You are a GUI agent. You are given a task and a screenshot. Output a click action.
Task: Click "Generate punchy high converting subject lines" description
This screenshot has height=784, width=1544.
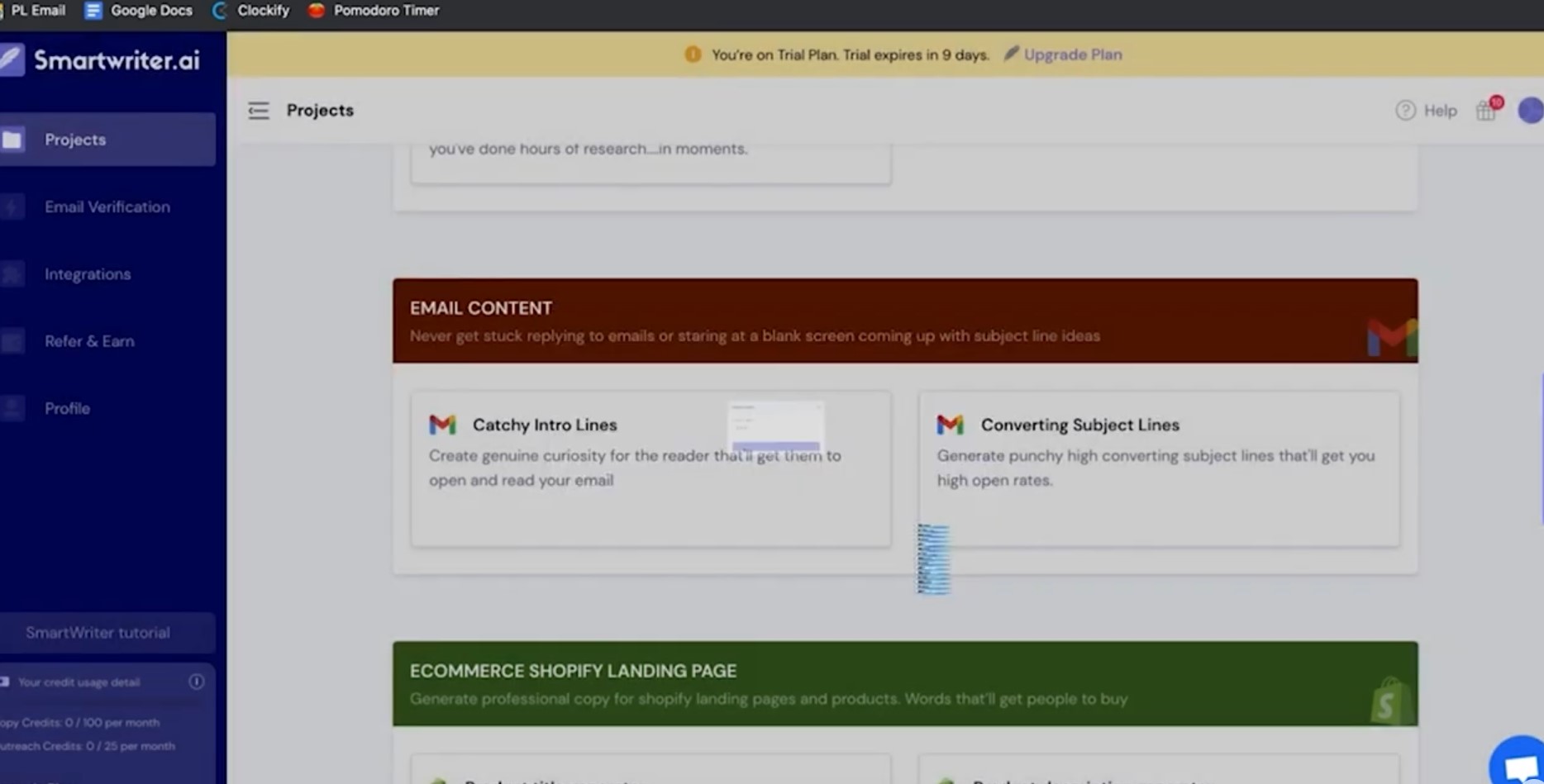pyautogui.click(x=1156, y=468)
